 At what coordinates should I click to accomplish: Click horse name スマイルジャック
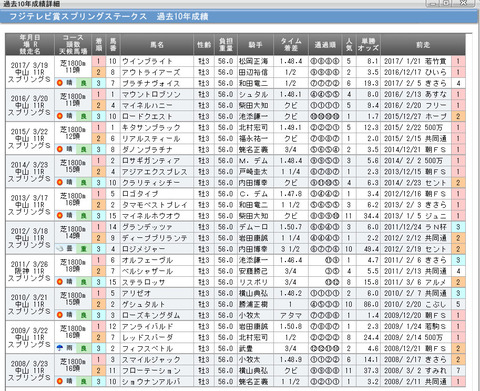[151, 360]
